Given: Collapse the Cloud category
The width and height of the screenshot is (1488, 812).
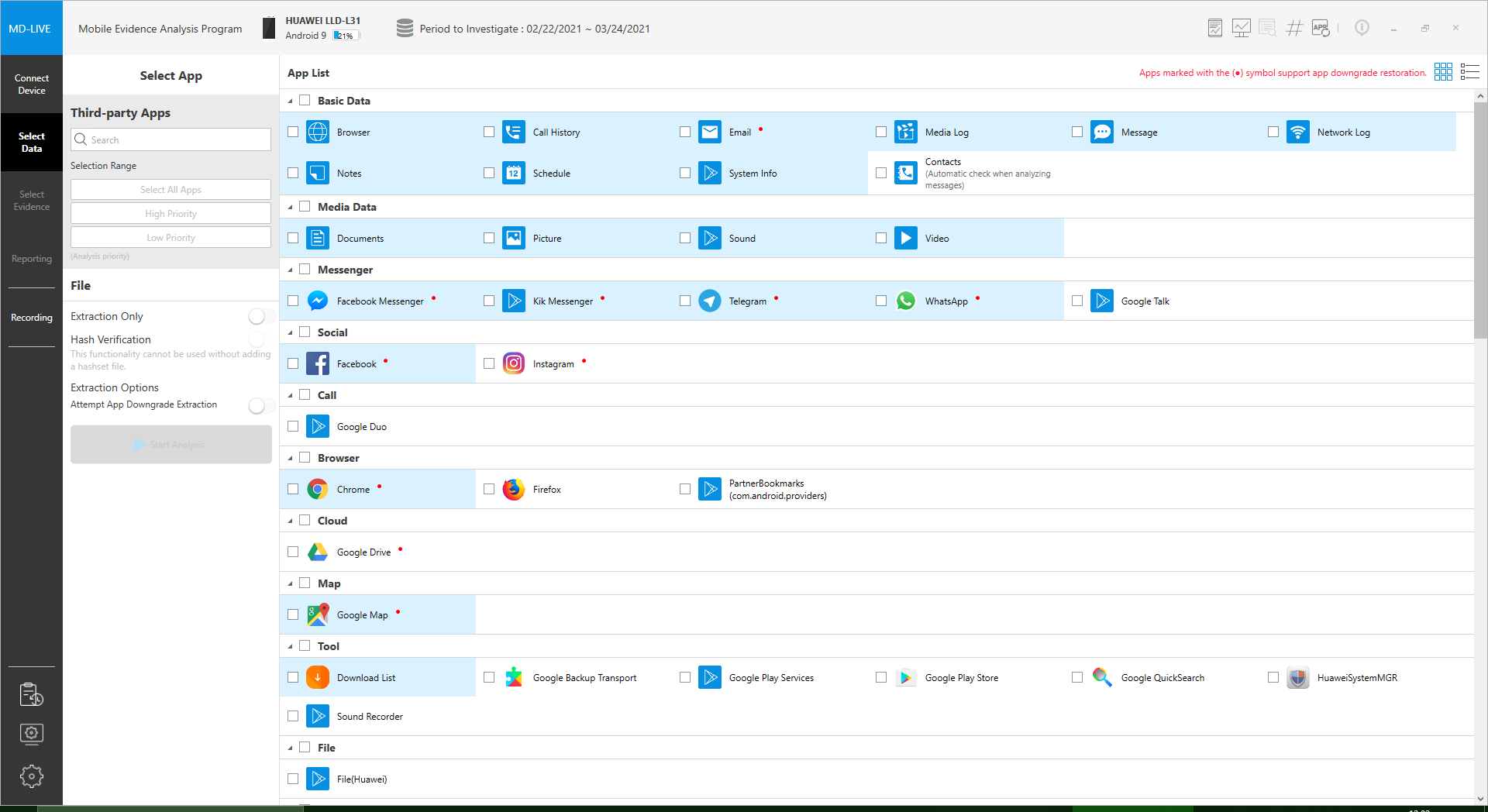Looking at the screenshot, I should (x=291, y=521).
